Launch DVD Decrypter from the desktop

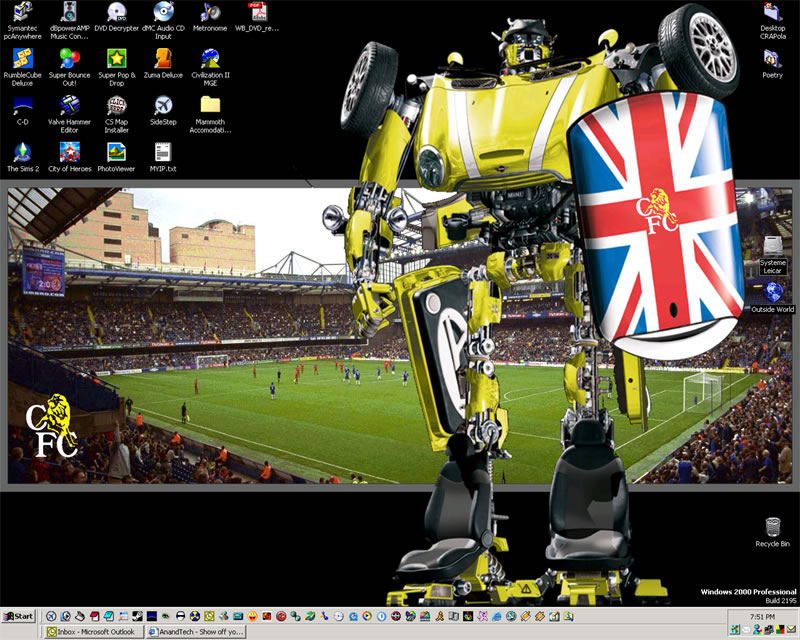117,13
